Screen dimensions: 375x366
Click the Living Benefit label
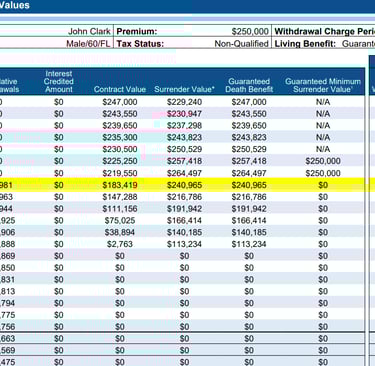tap(305, 44)
